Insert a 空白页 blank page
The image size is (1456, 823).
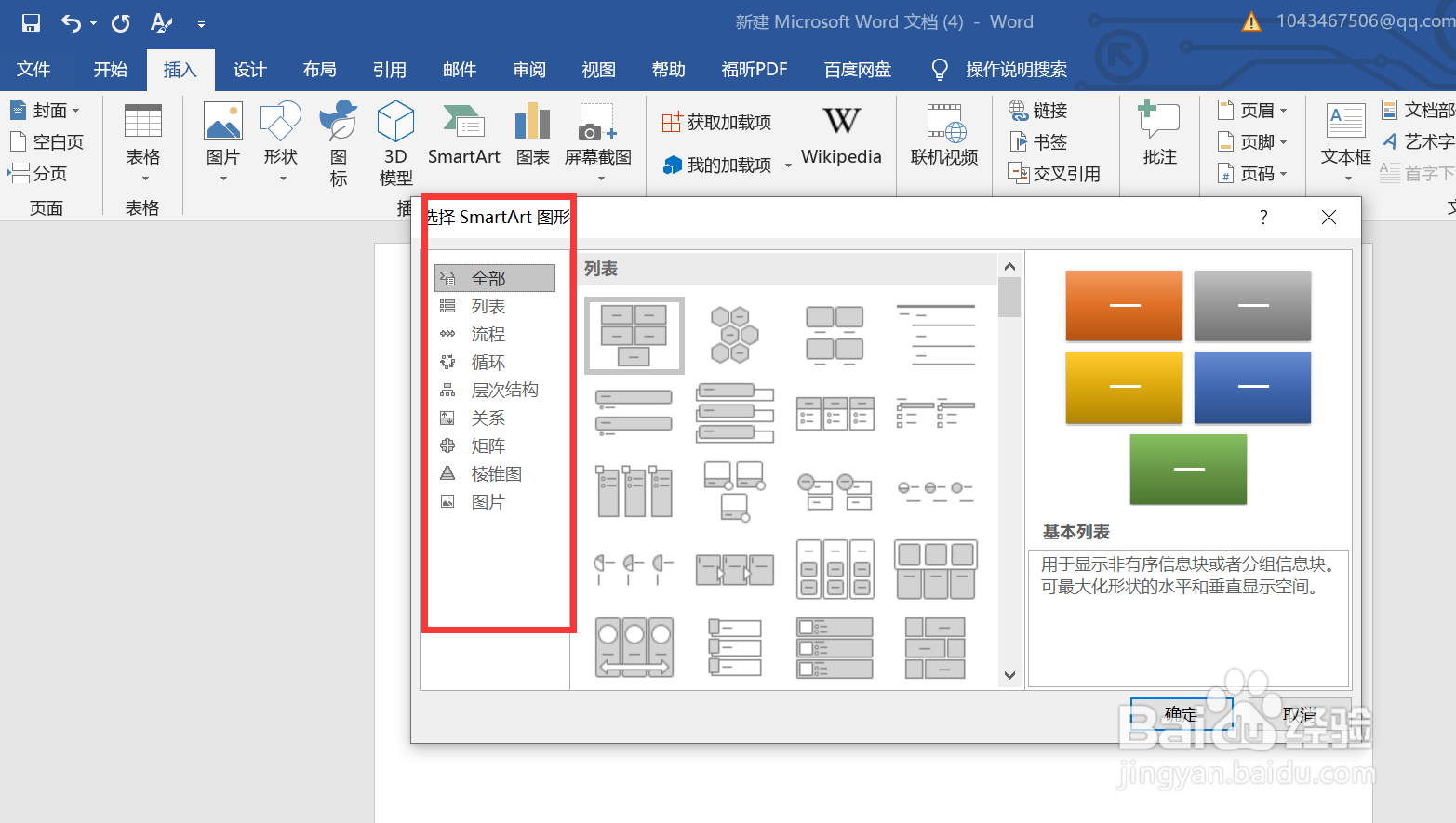click(x=47, y=142)
